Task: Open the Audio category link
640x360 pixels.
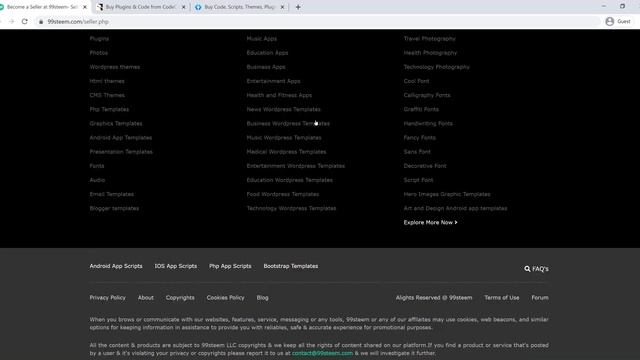Action: point(97,180)
